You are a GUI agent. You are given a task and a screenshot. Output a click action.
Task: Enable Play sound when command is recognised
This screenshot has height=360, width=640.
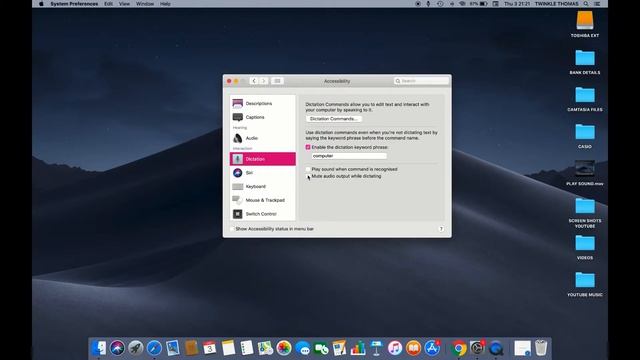pos(308,169)
